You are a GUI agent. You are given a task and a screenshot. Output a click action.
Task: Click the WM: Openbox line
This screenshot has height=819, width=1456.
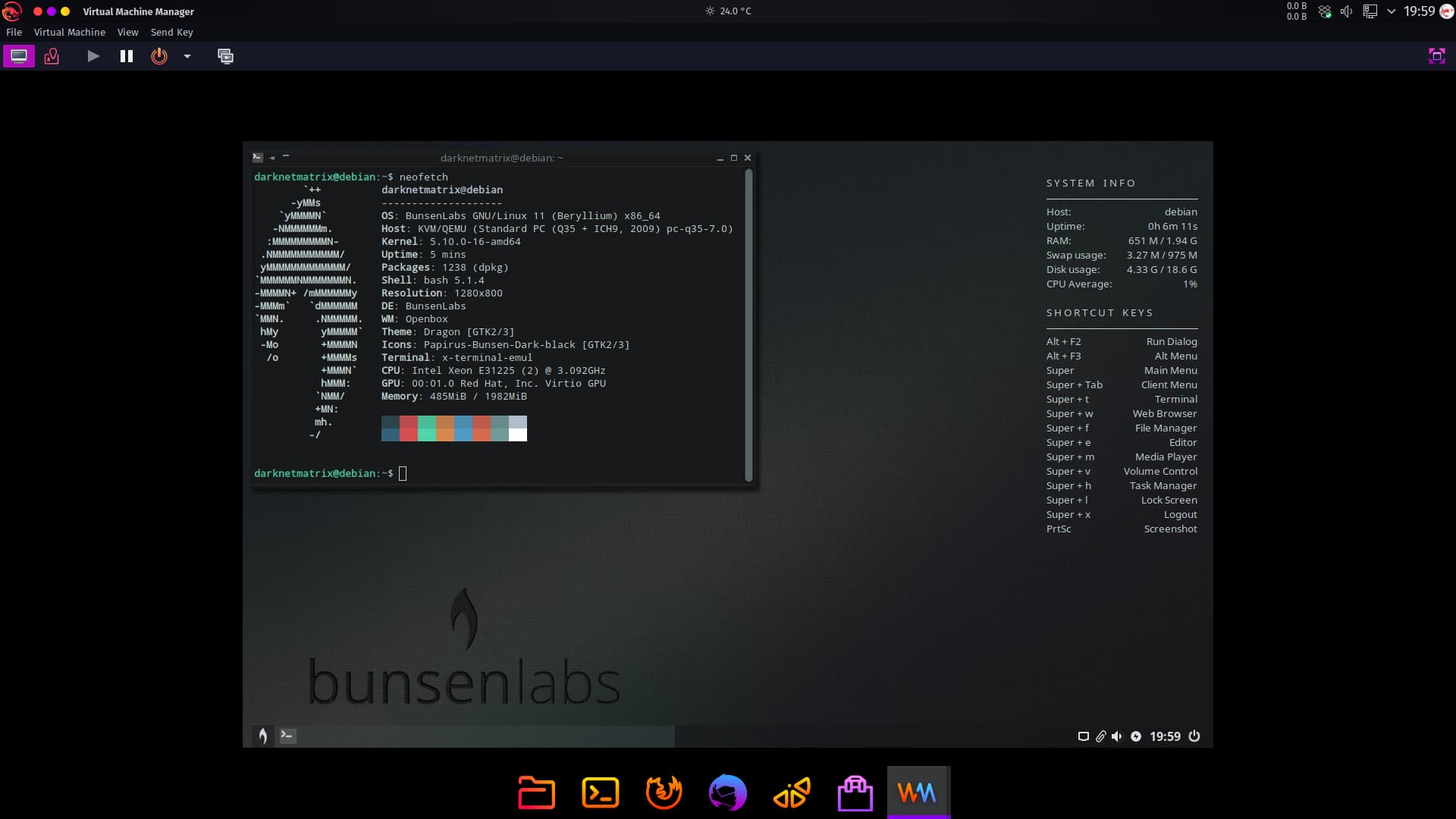pyautogui.click(x=415, y=319)
